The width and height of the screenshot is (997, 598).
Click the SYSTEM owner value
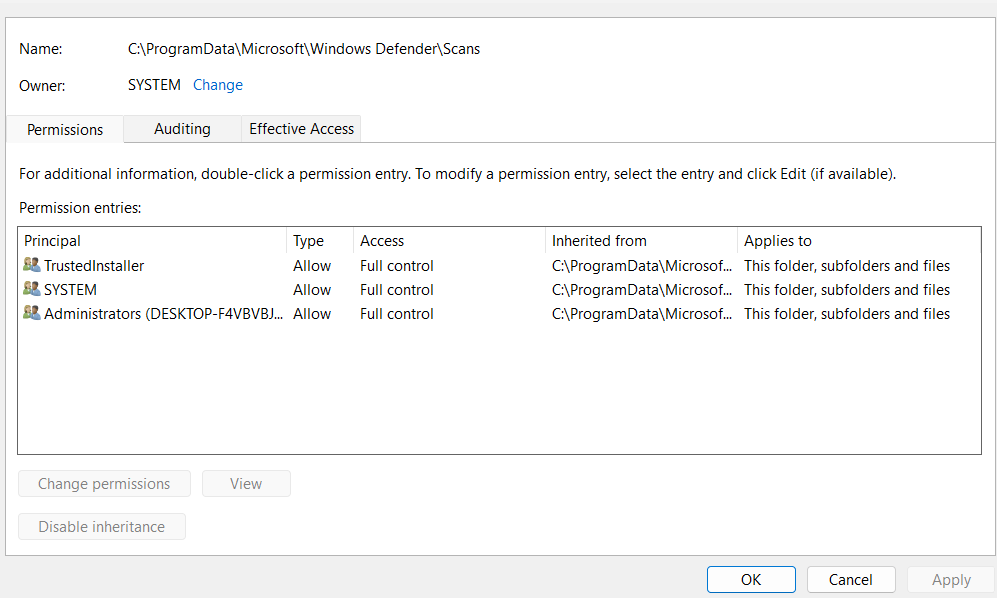point(154,85)
